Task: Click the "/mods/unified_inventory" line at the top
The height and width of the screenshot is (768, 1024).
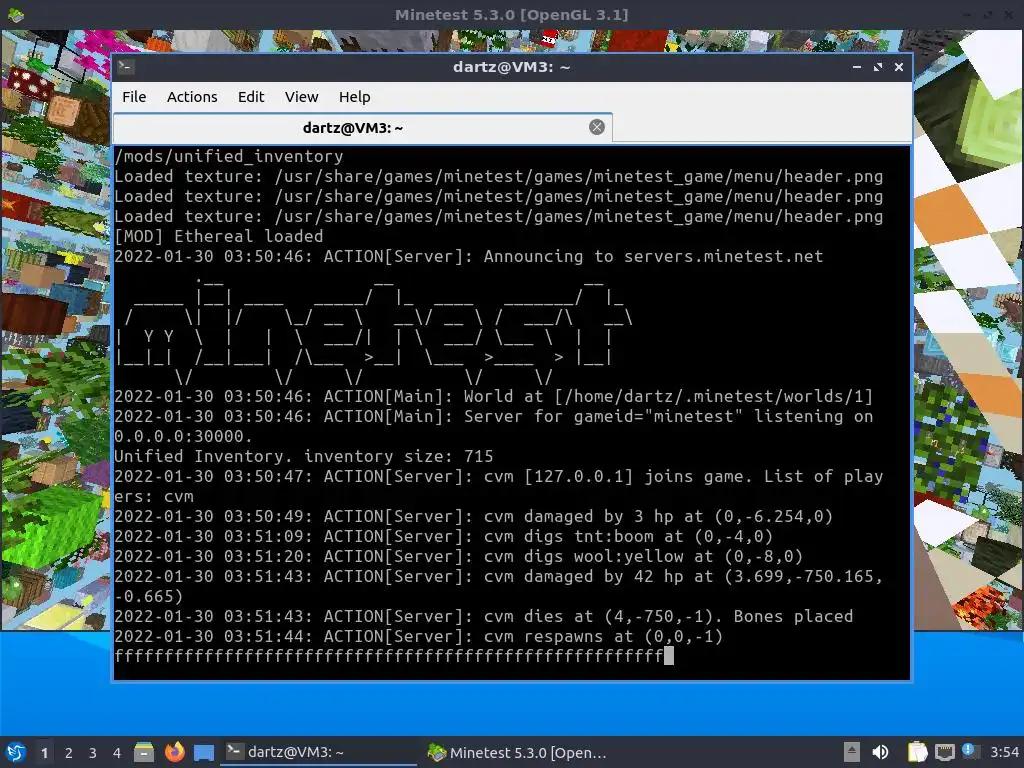Action: pos(229,157)
